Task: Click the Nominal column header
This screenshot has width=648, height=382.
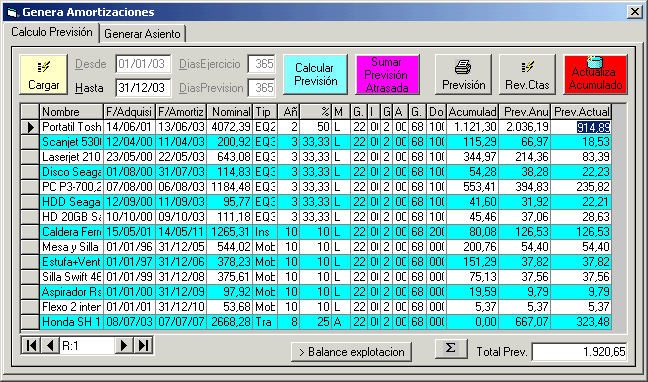Action: click(x=229, y=112)
